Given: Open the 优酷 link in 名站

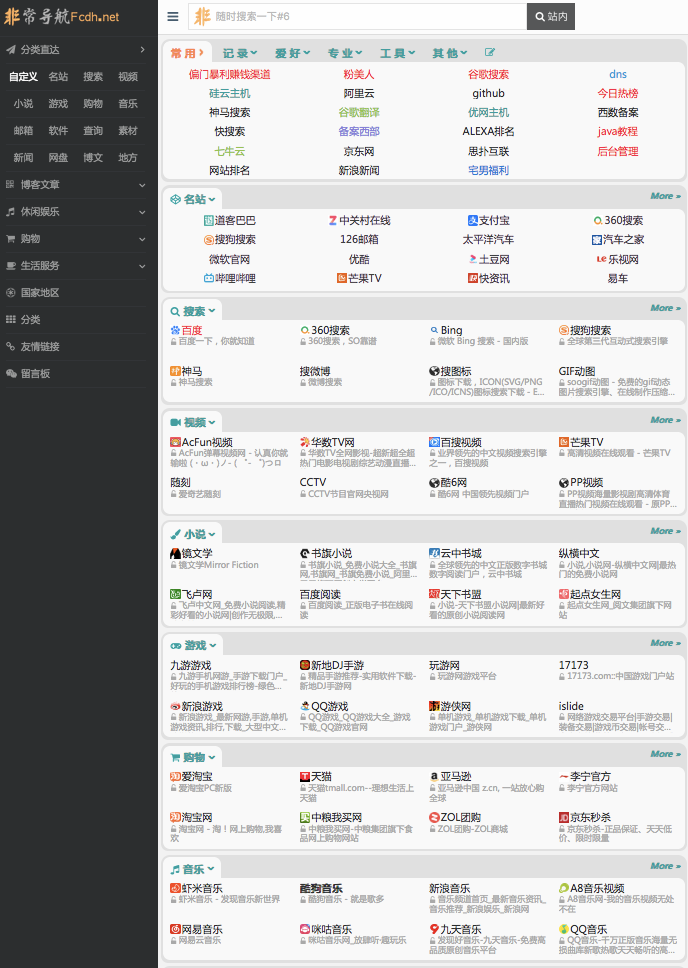Looking at the screenshot, I should coord(359,259).
